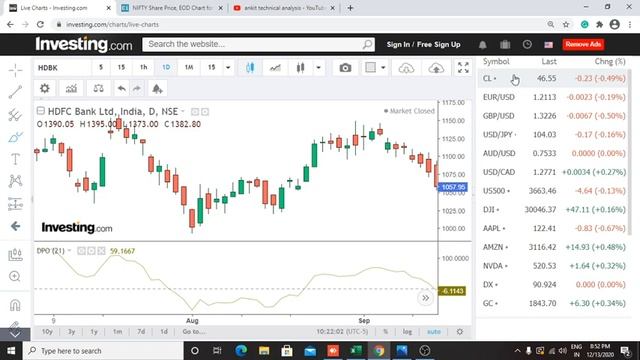Click the Windows Start button

11,350
